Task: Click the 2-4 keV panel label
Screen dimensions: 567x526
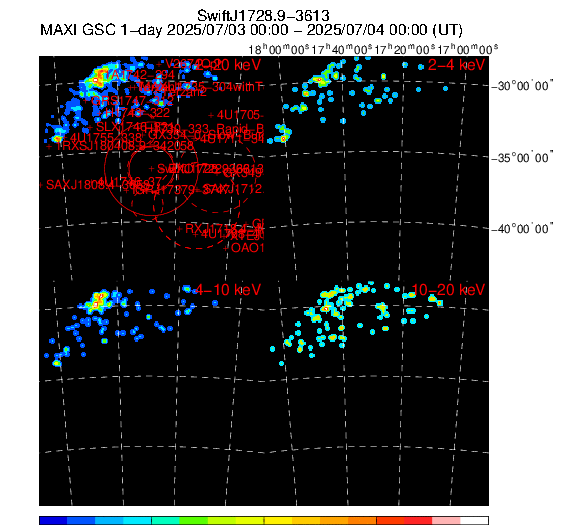Action: coord(456,65)
